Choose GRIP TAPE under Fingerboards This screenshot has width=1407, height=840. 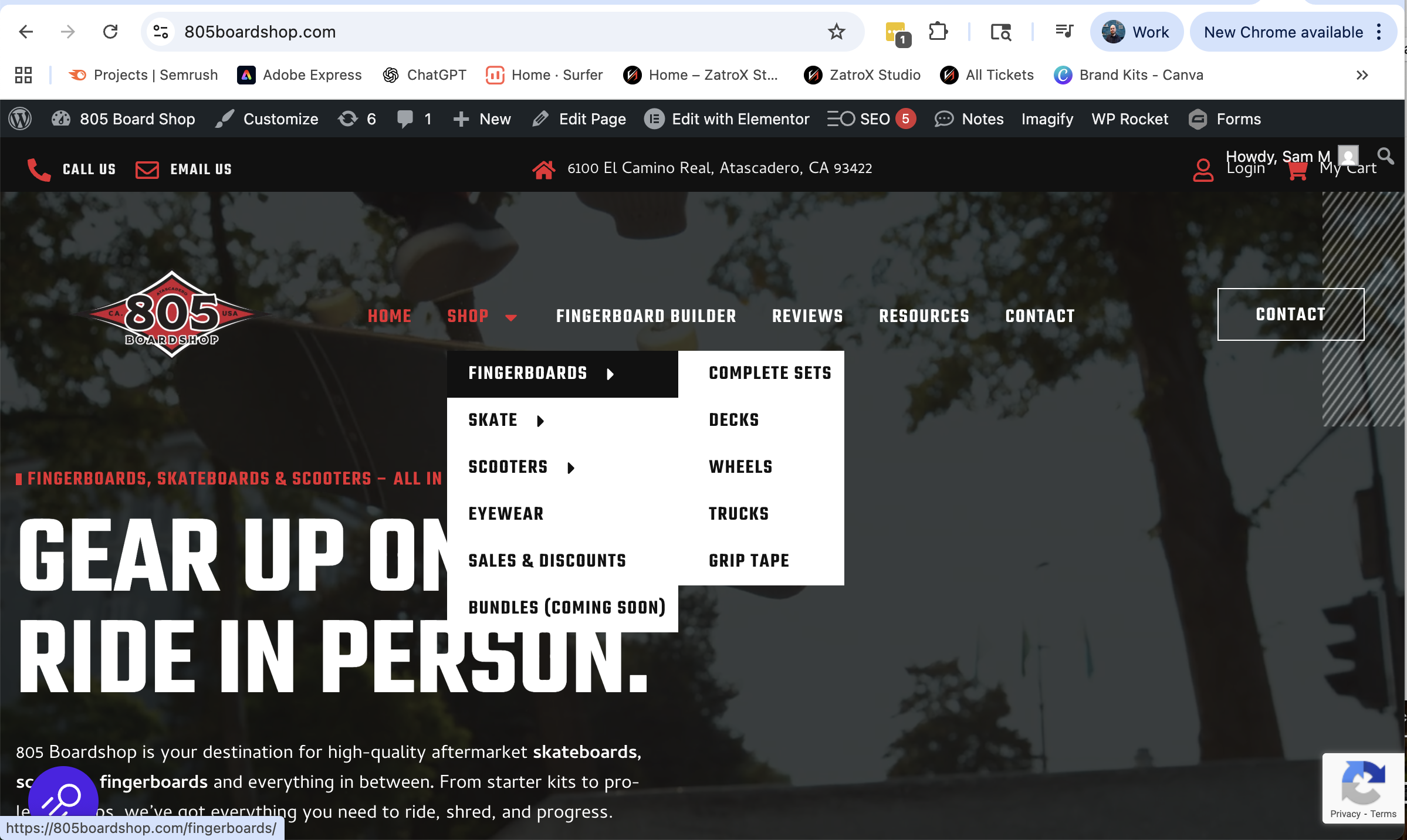(x=749, y=561)
